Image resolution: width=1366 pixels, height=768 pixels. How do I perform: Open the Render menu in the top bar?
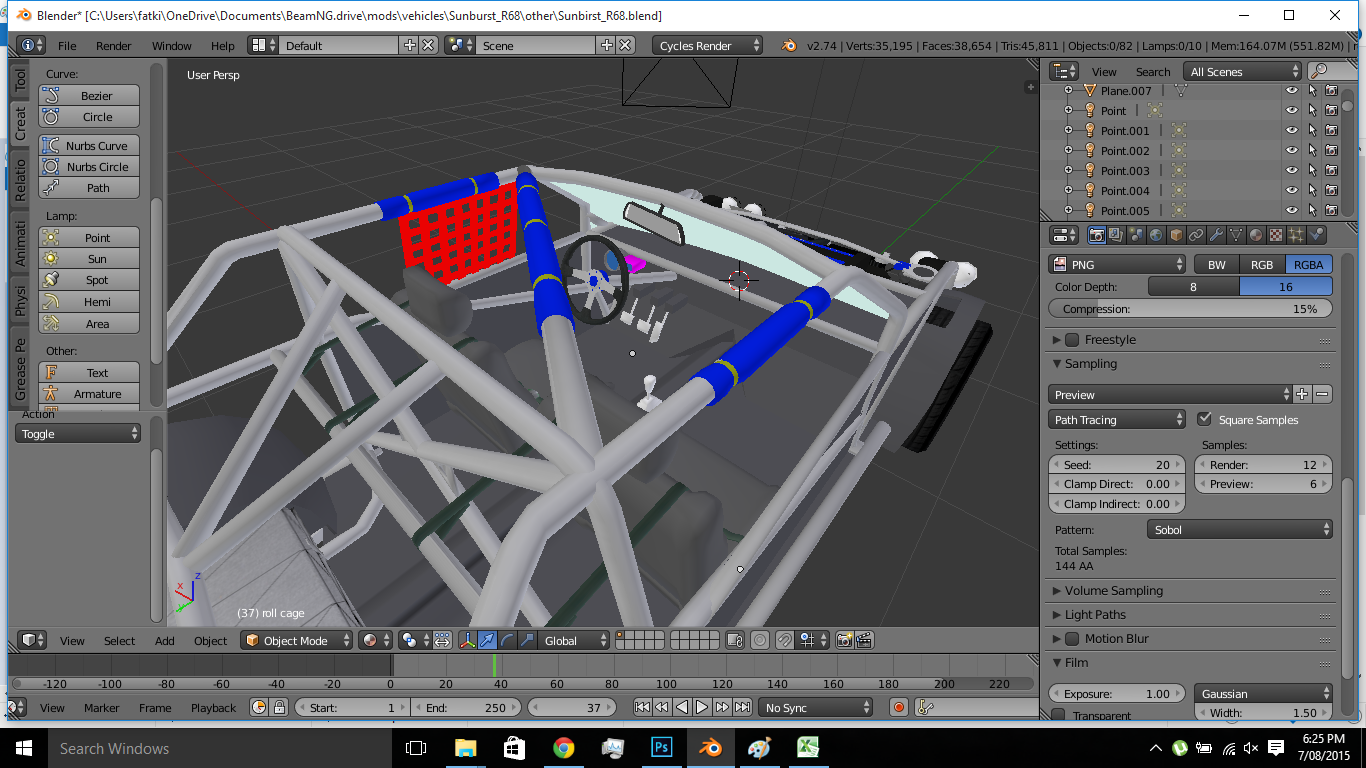tap(113, 46)
